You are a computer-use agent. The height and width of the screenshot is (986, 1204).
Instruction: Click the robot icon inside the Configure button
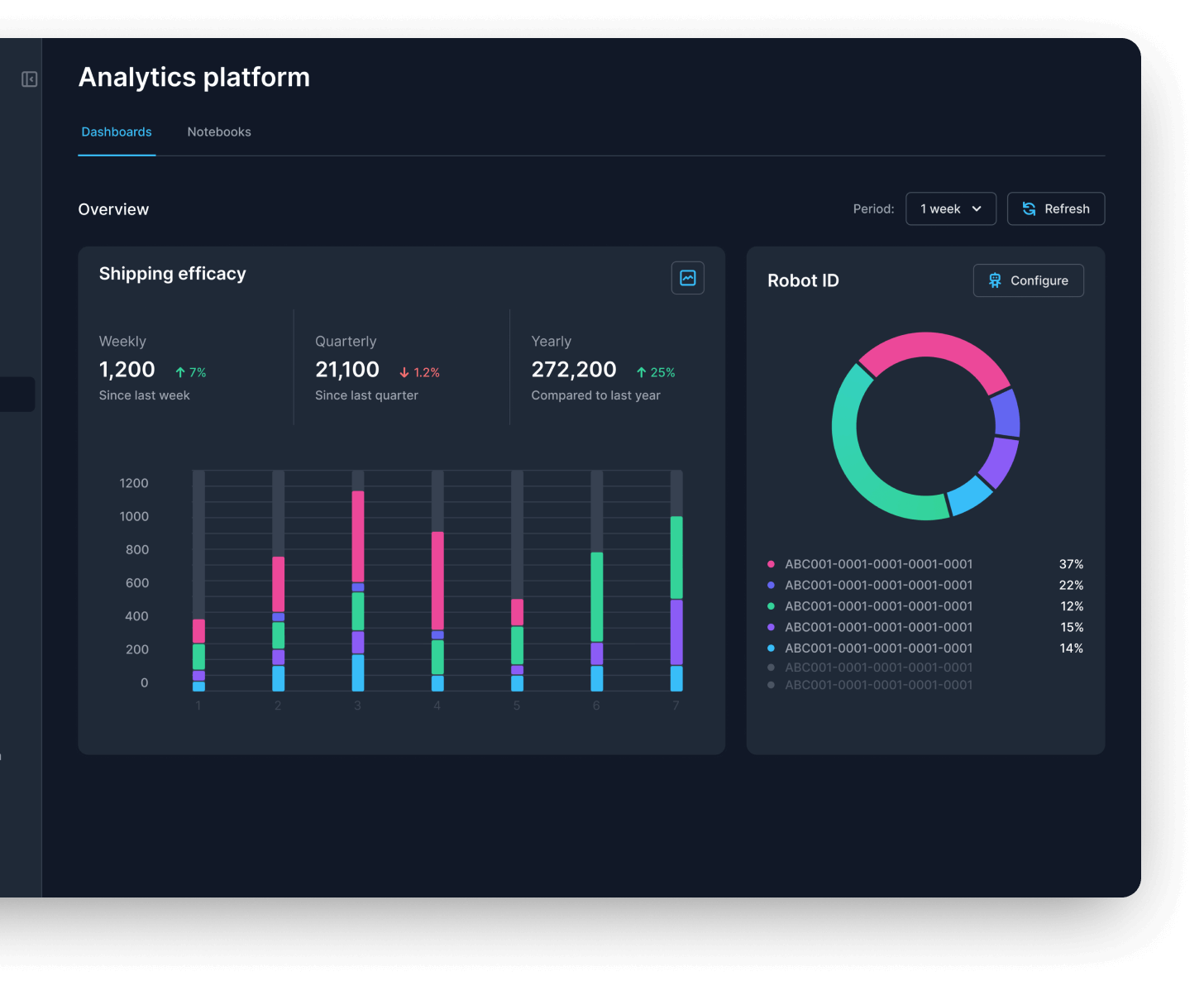pyautogui.click(x=996, y=280)
